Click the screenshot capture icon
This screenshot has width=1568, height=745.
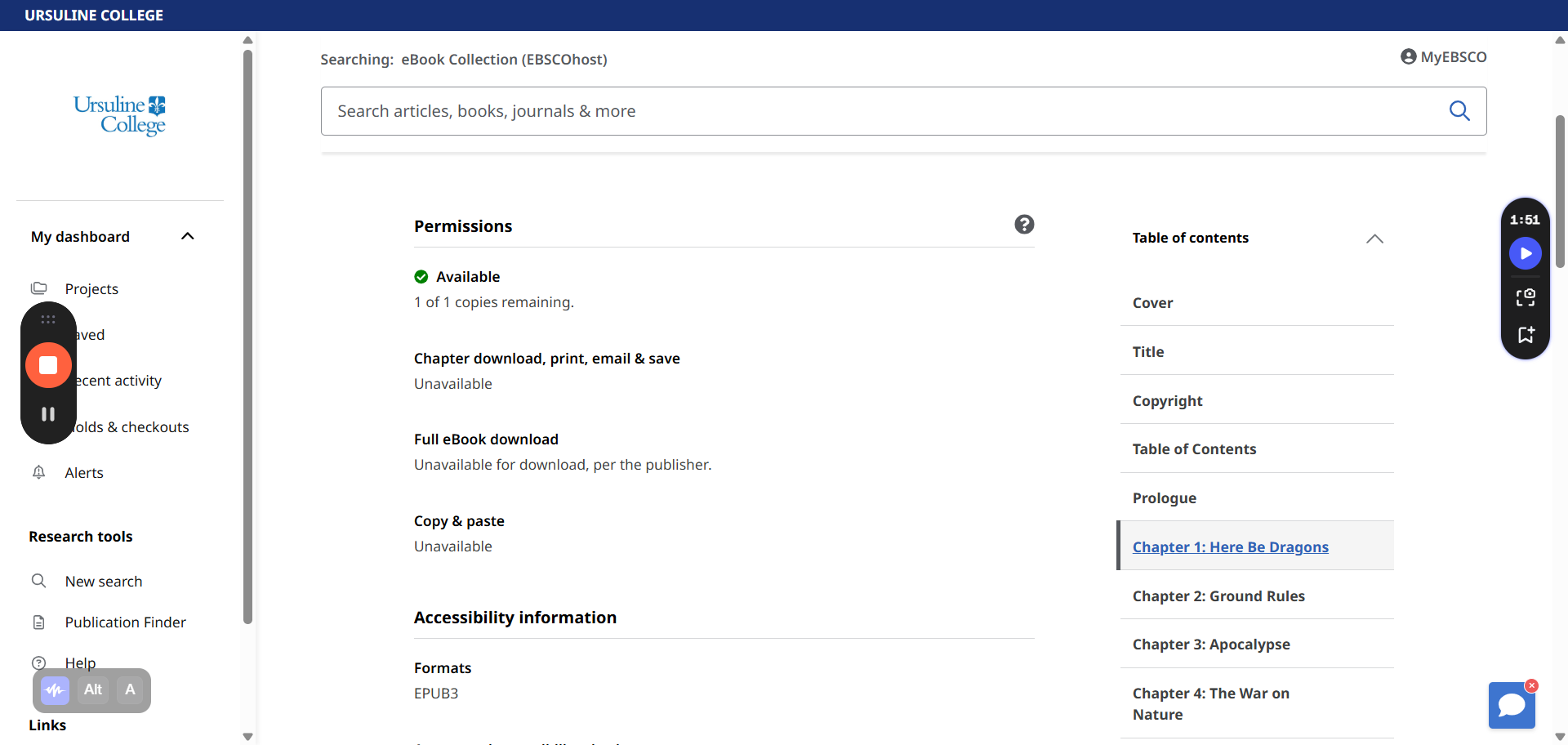[1525, 297]
